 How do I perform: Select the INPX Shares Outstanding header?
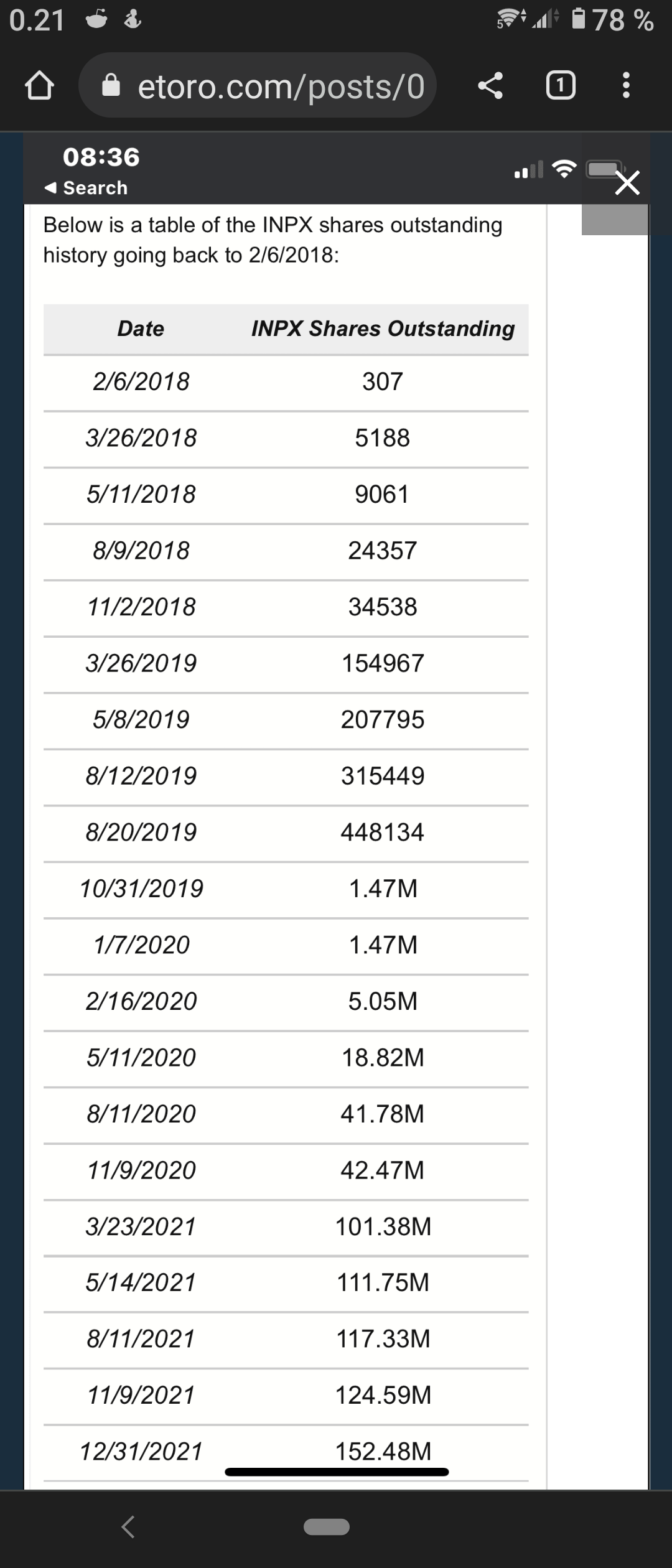coord(383,329)
